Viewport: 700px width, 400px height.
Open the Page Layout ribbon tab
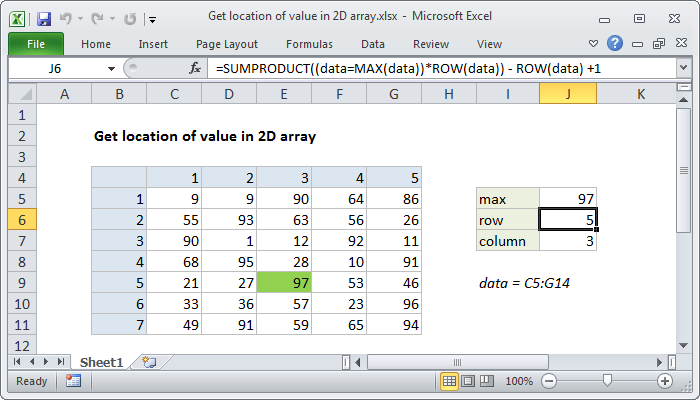[227, 44]
